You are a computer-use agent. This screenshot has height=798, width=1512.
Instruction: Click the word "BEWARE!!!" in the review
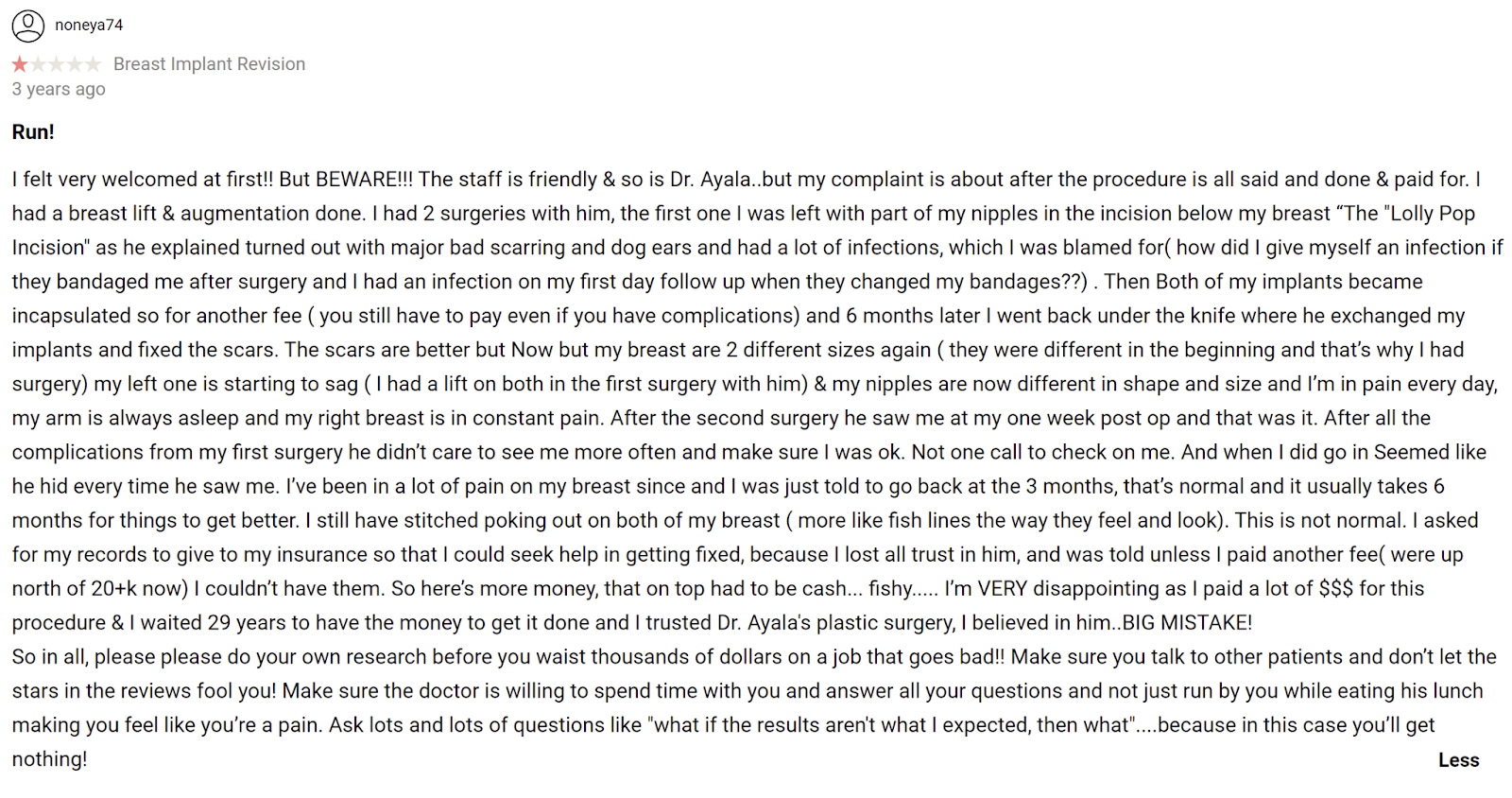[364, 180]
